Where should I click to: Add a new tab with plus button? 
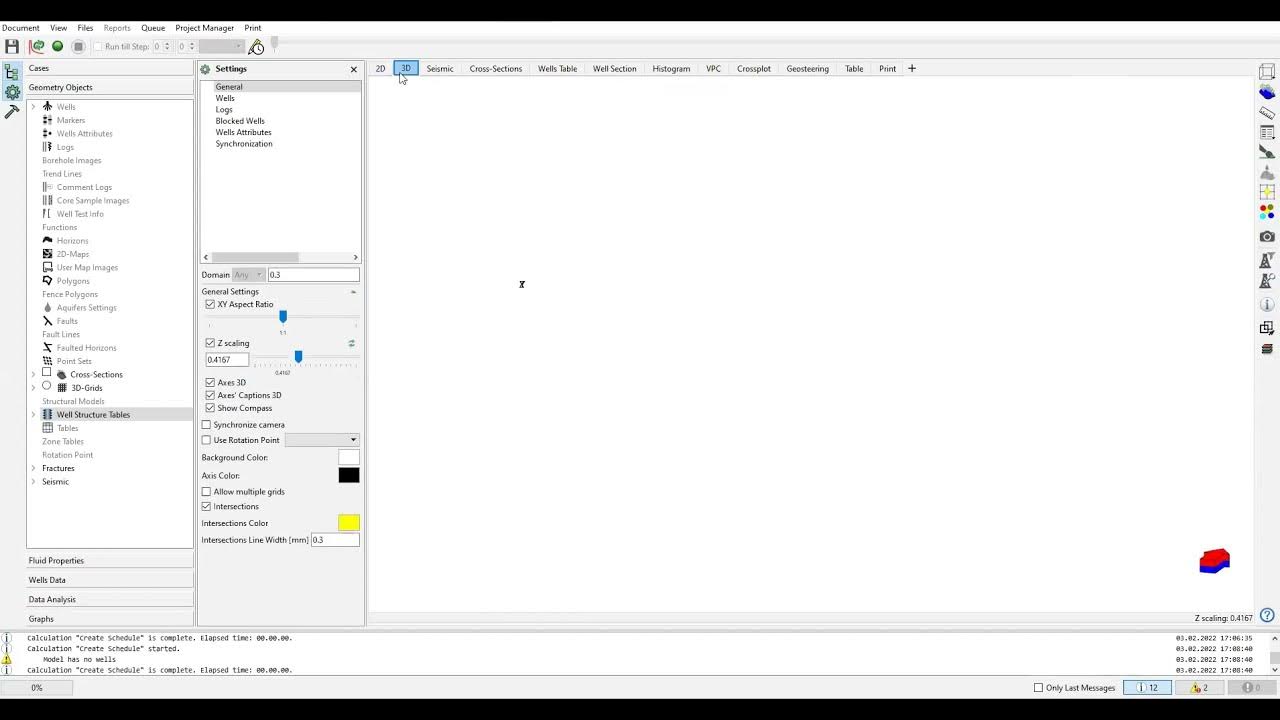coord(911,69)
